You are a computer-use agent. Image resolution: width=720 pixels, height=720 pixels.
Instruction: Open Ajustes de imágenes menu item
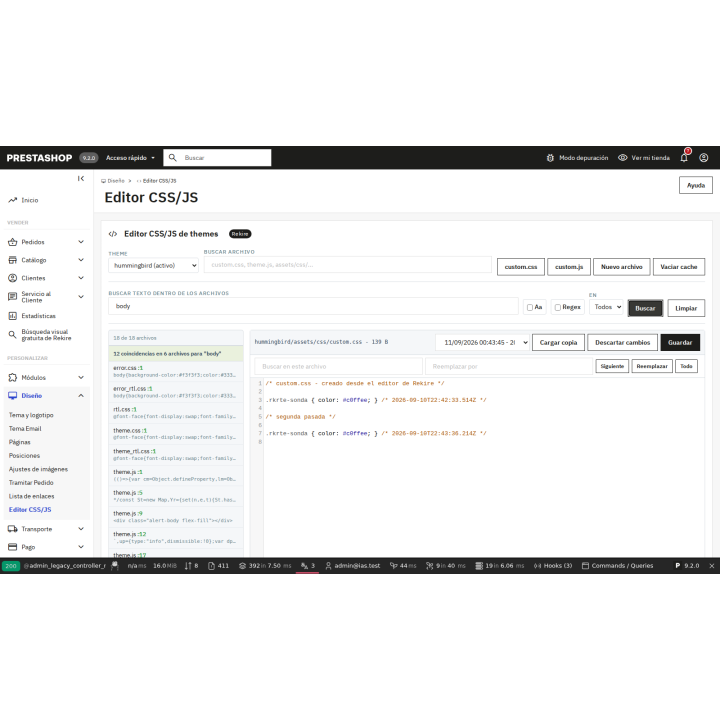38,469
